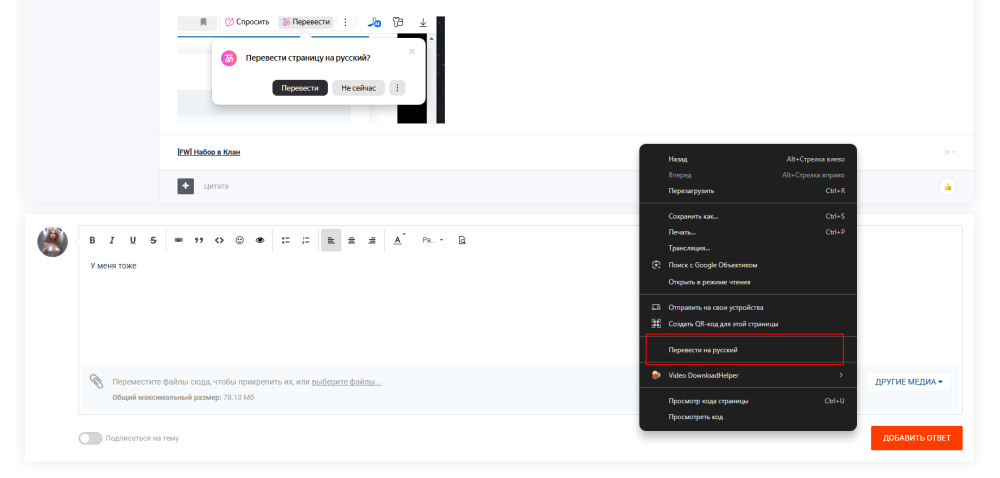Insert a spoiler using the eye icon
The height and width of the screenshot is (478, 1000).
pos(260,240)
